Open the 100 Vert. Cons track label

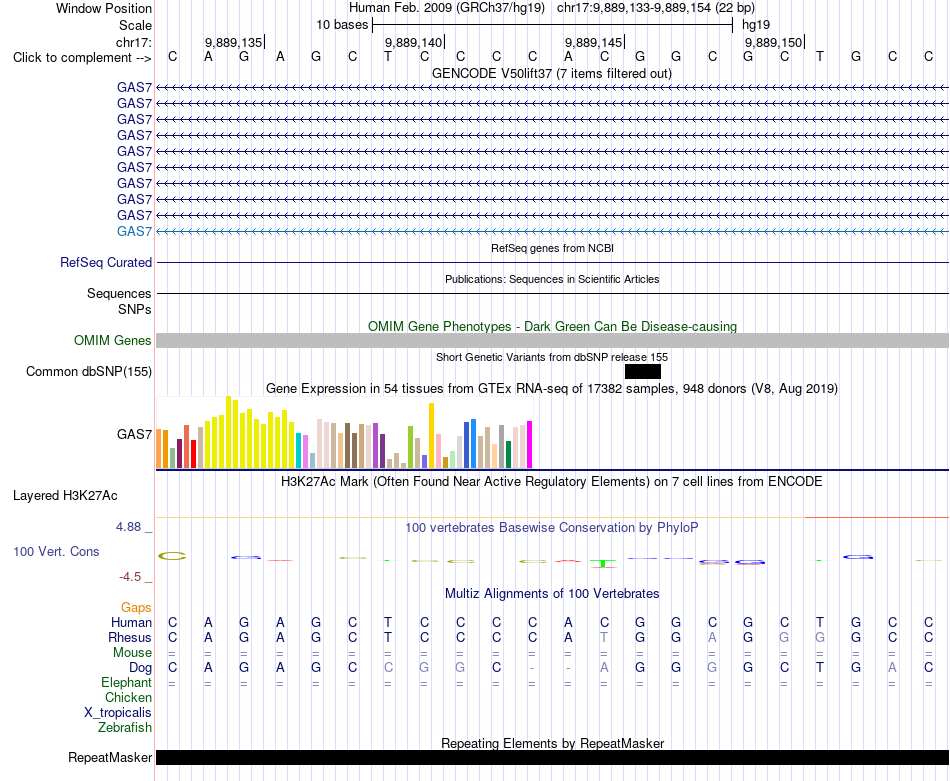click(x=56, y=551)
